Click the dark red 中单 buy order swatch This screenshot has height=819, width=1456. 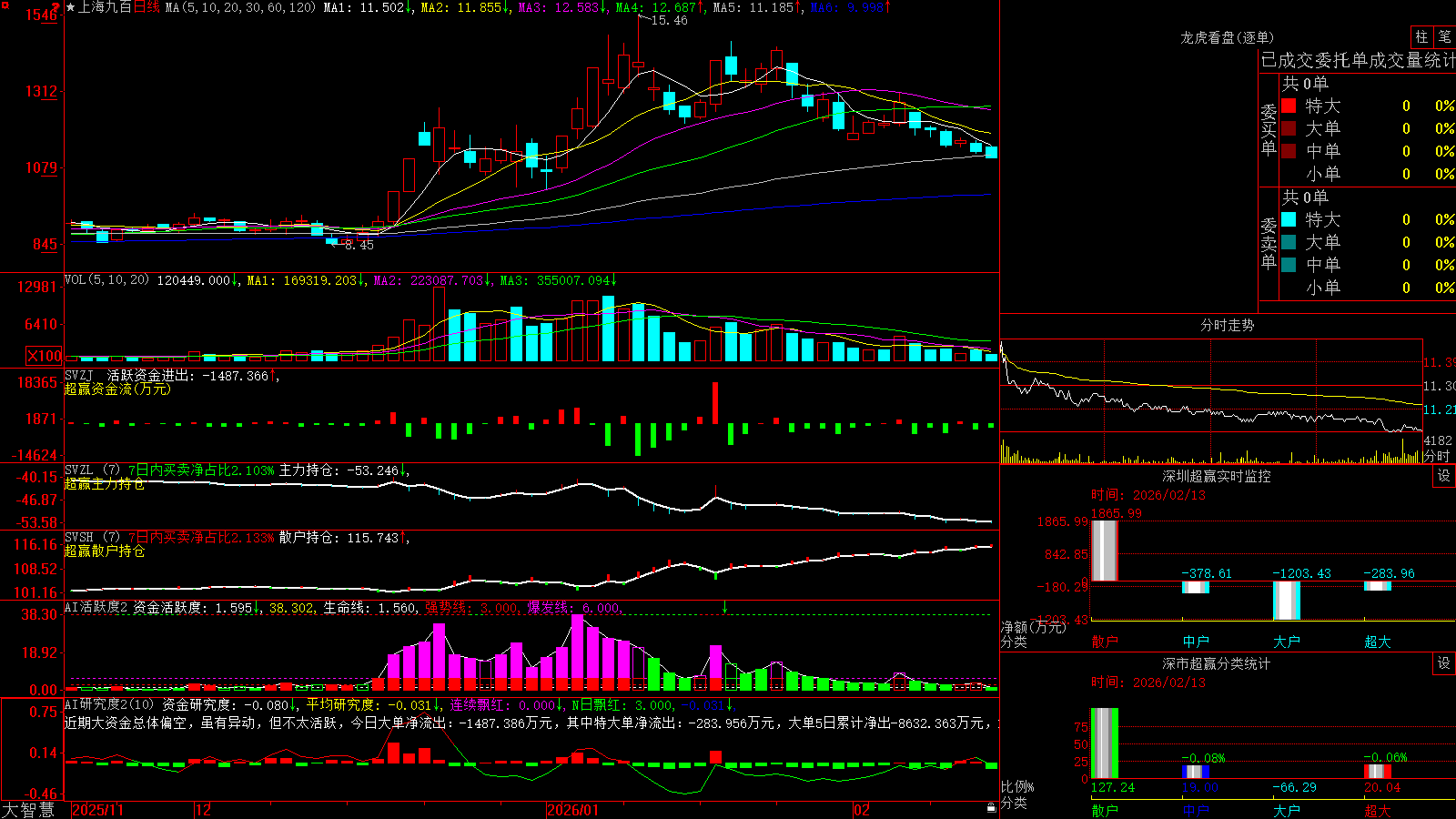[1289, 151]
